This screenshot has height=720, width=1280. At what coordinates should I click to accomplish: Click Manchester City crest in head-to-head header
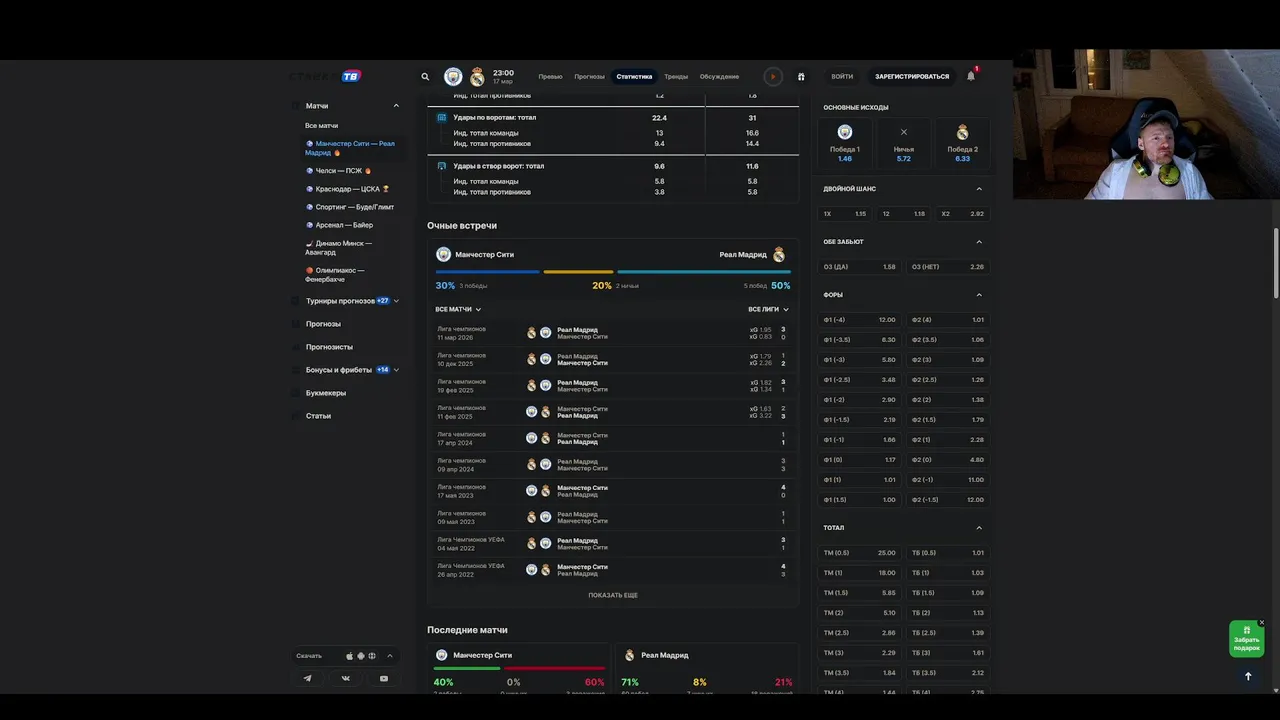(443, 254)
